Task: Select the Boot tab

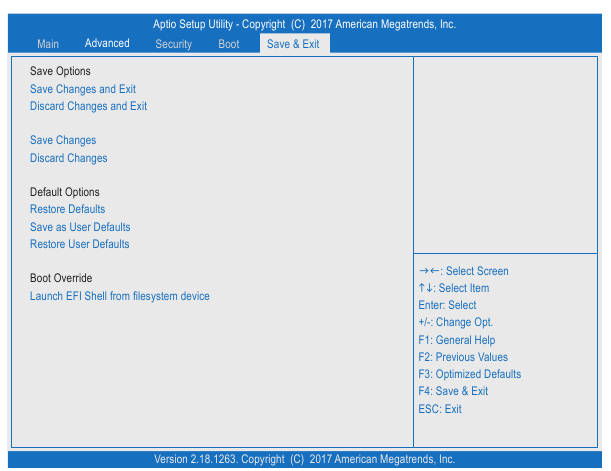Action: (x=229, y=44)
